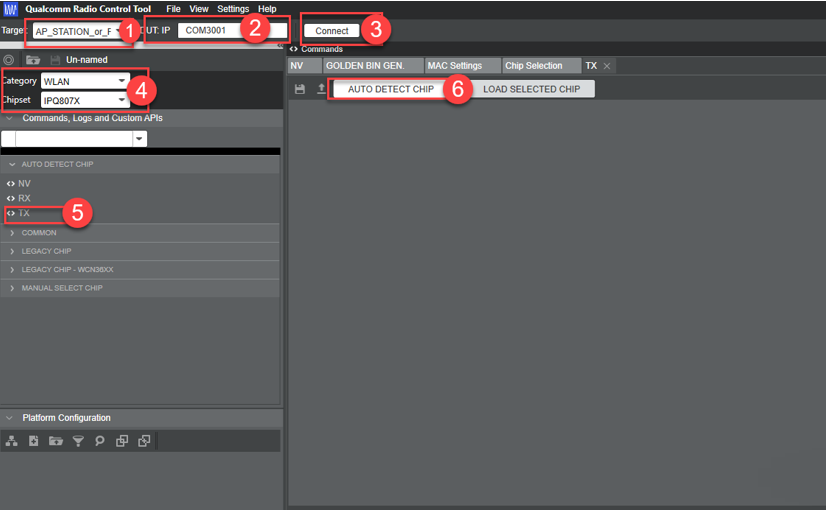The height and width of the screenshot is (510, 826).
Task: Click the open folder icon beside Un-named
Action: click(x=33, y=60)
